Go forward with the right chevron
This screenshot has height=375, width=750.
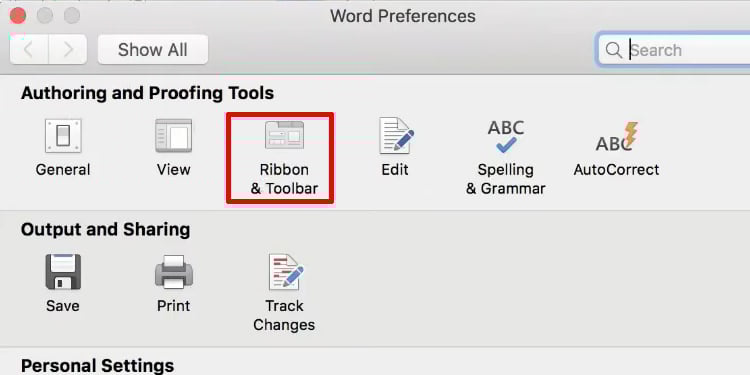[x=68, y=49]
